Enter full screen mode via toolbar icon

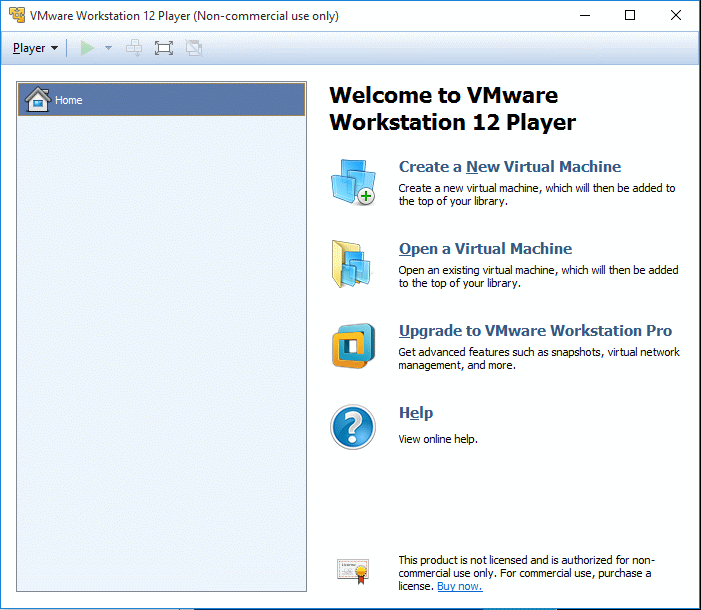[x=164, y=48]
